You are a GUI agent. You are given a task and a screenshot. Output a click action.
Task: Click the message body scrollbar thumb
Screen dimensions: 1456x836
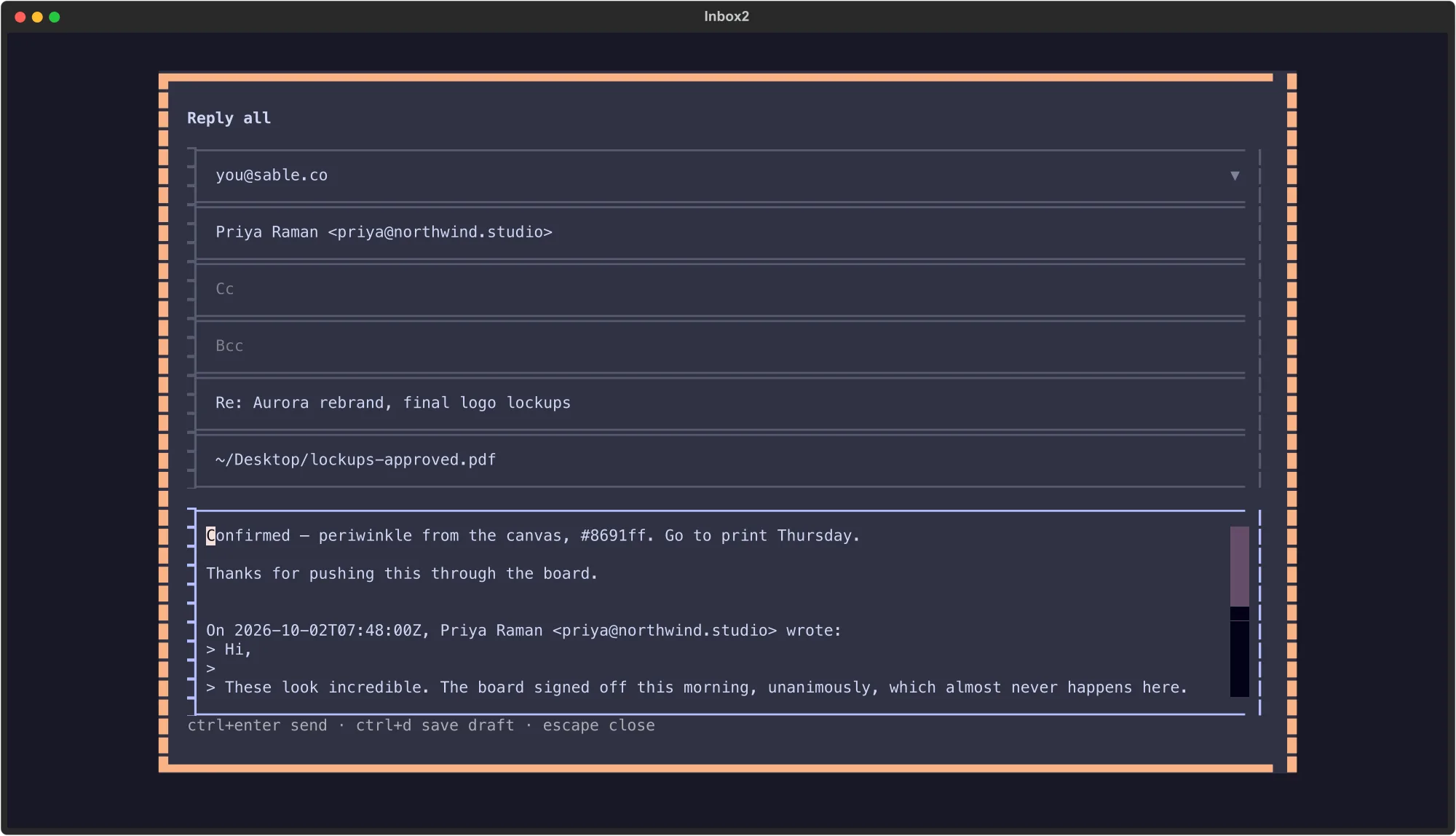(x=1239, y=567)
